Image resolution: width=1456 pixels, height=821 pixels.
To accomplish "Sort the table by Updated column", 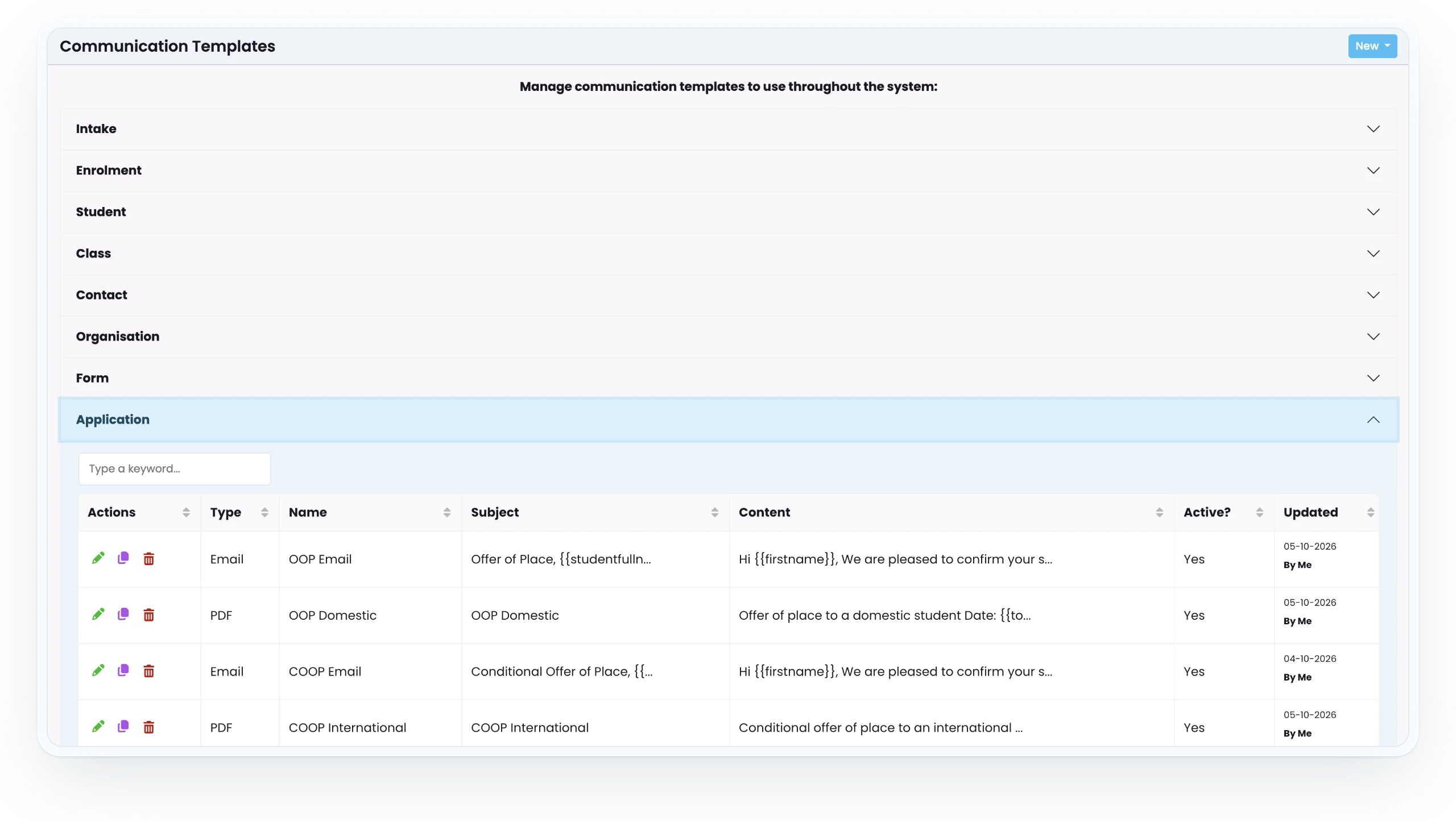I will [1371, 512].
